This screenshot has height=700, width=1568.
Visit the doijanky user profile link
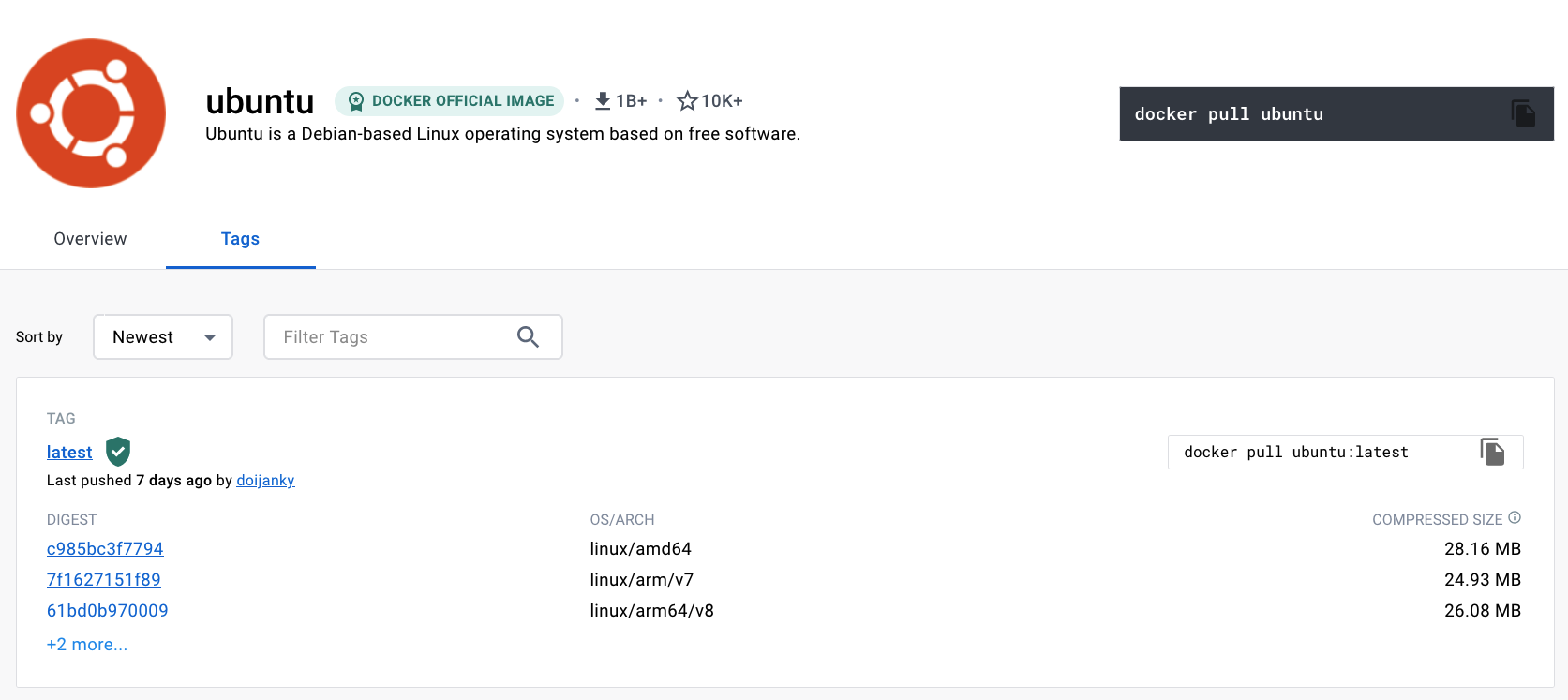(265, 481)
